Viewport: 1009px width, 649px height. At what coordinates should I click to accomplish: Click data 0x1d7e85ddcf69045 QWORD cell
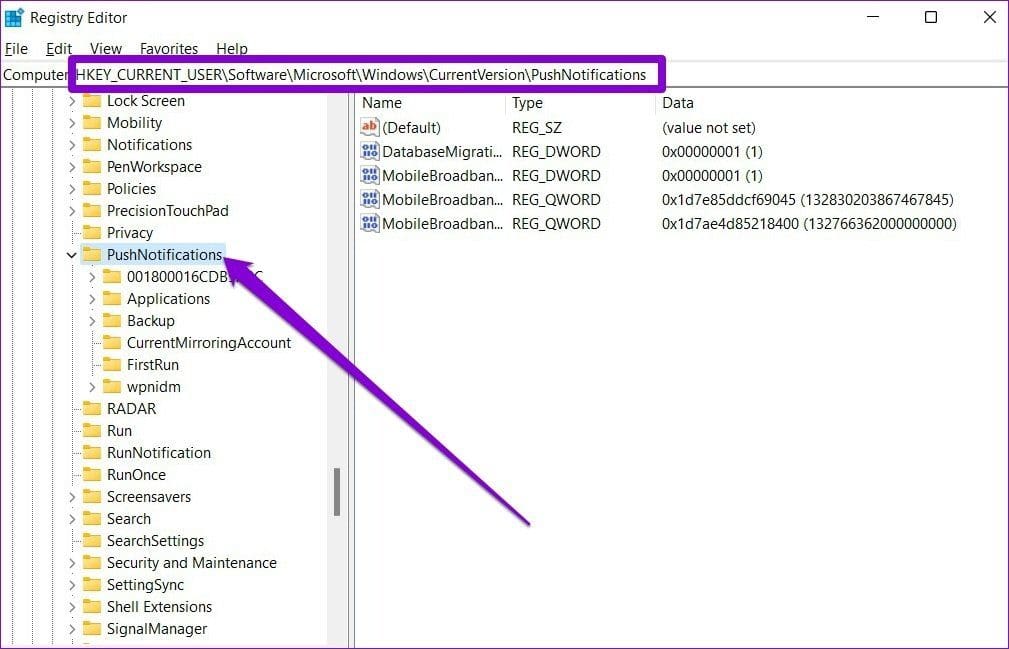tap(807, 200)
